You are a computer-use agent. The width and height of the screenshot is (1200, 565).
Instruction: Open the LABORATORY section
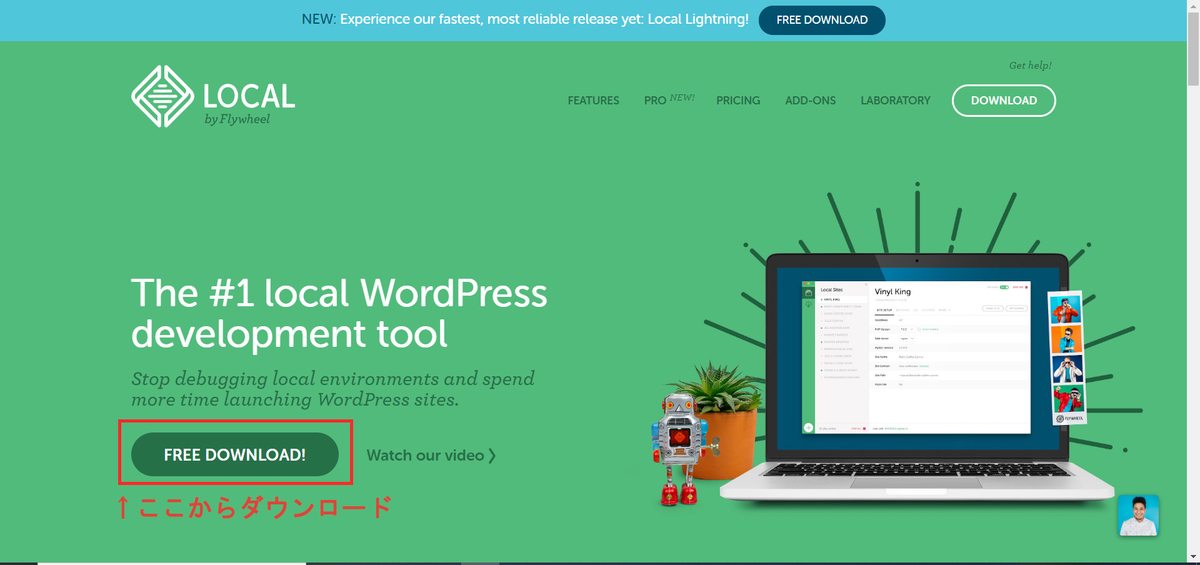(895, 100)
